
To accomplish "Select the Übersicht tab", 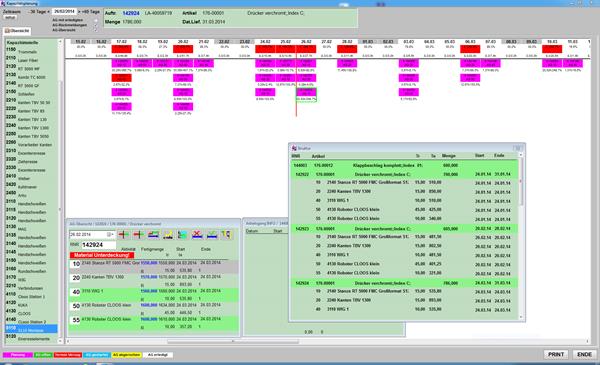I will [17, 31].
